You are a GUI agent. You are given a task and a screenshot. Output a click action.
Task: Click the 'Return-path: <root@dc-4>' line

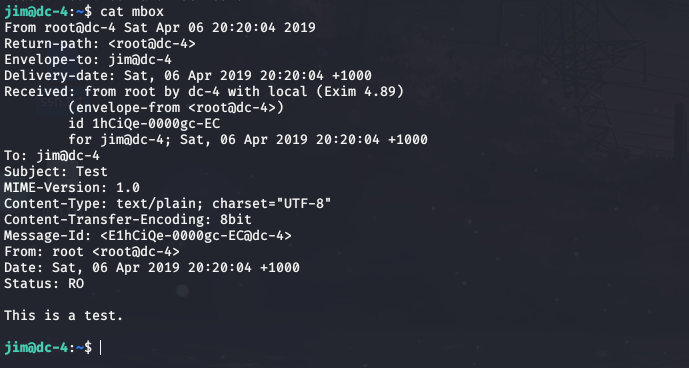coord(100,44)
